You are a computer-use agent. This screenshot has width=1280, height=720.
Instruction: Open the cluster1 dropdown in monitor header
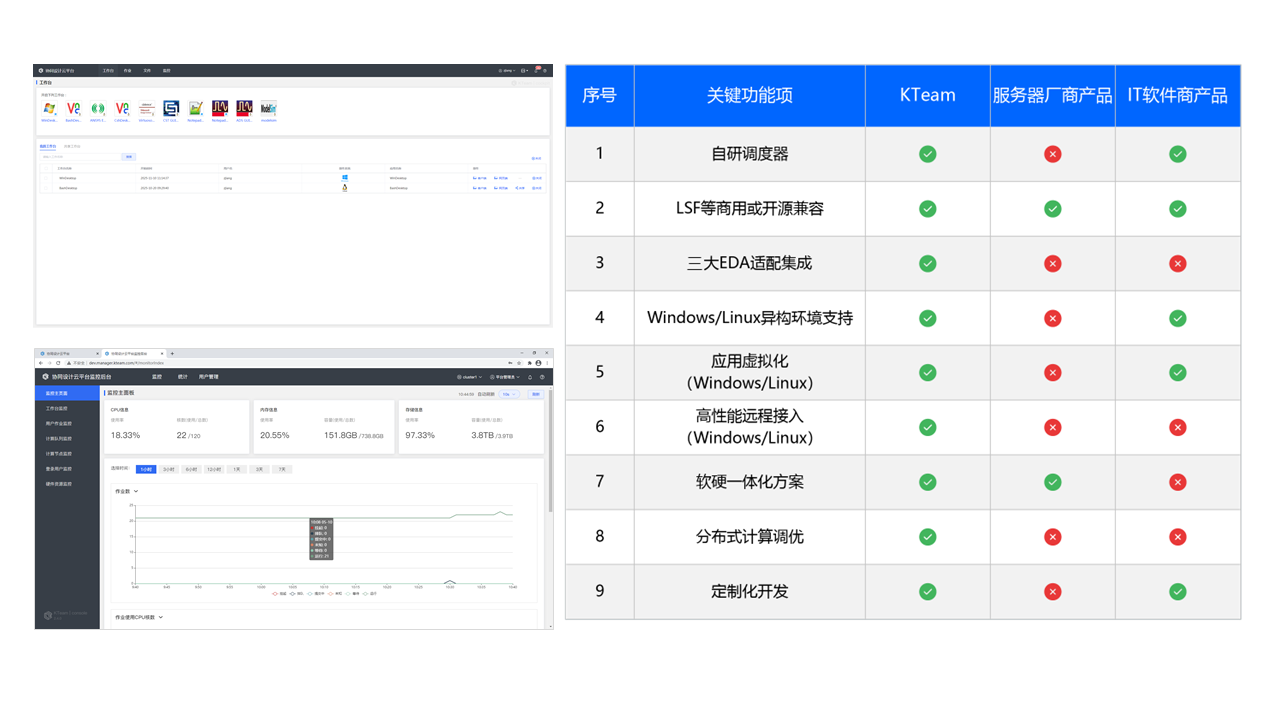467,377
